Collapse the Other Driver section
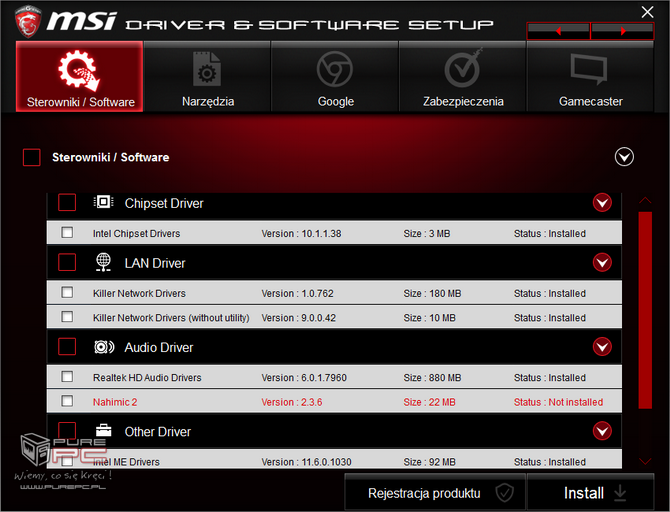This screenshot has width=670, height=512. [602, 431]
